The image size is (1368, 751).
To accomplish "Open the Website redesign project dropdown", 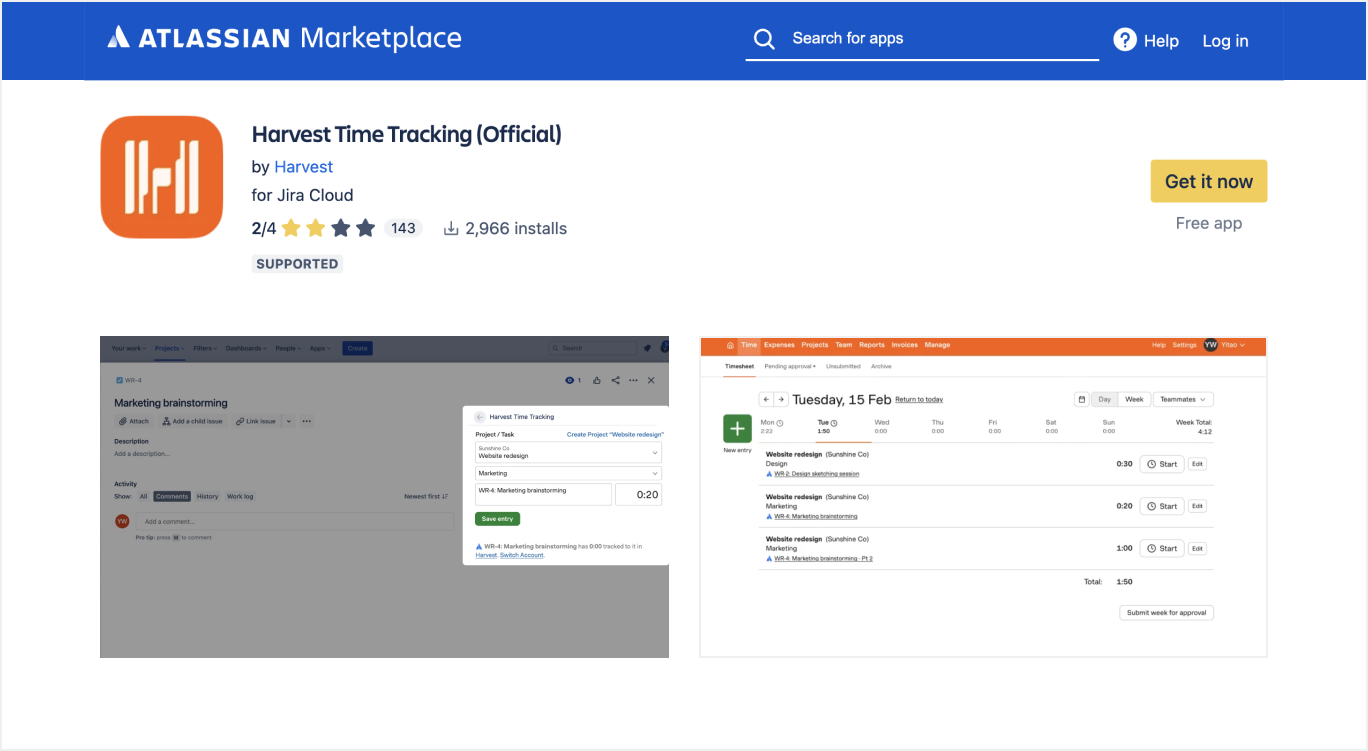I will pyautogui.click(x=567, y=452).
